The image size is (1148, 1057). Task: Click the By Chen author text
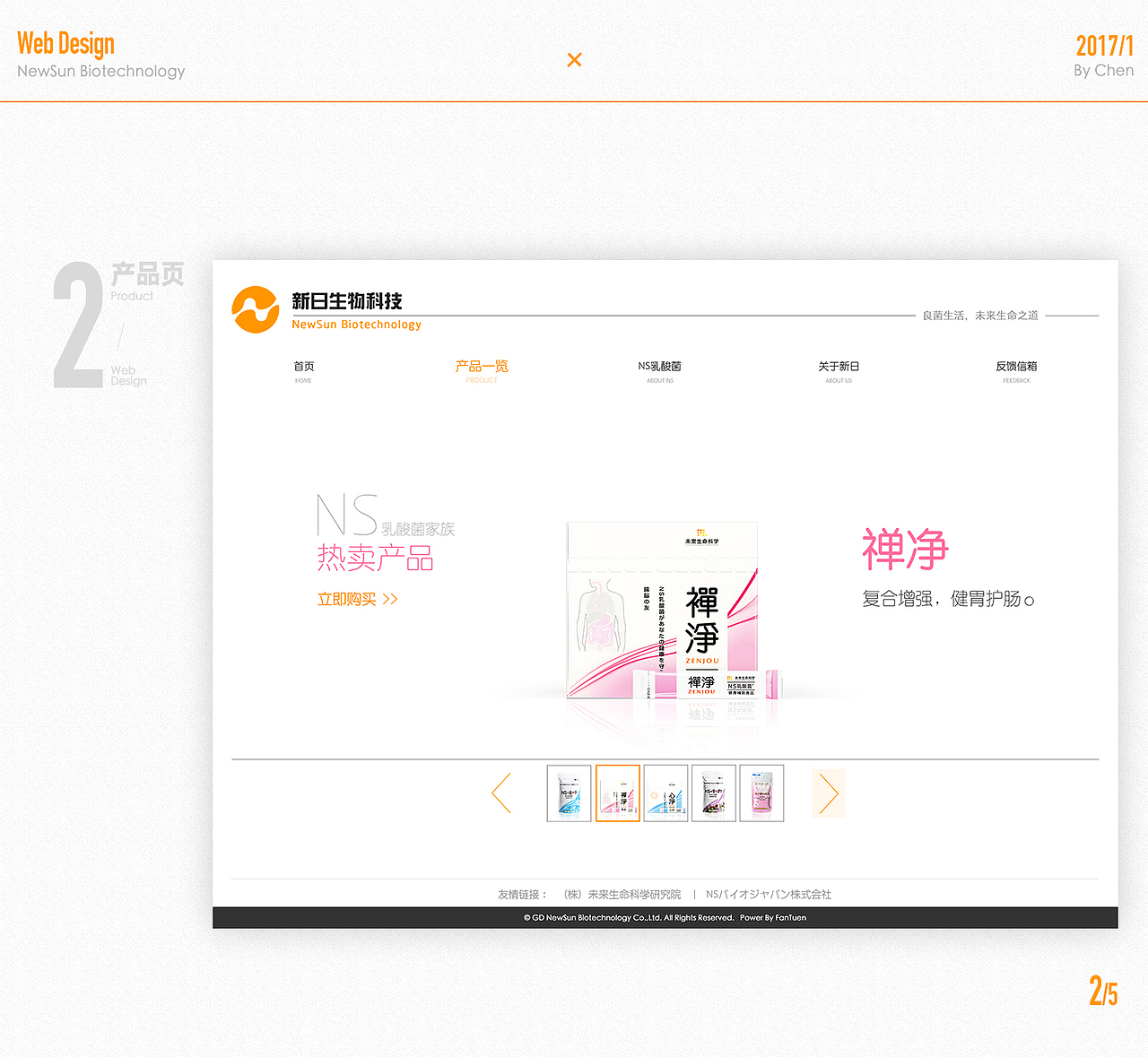coord(1104,70)
